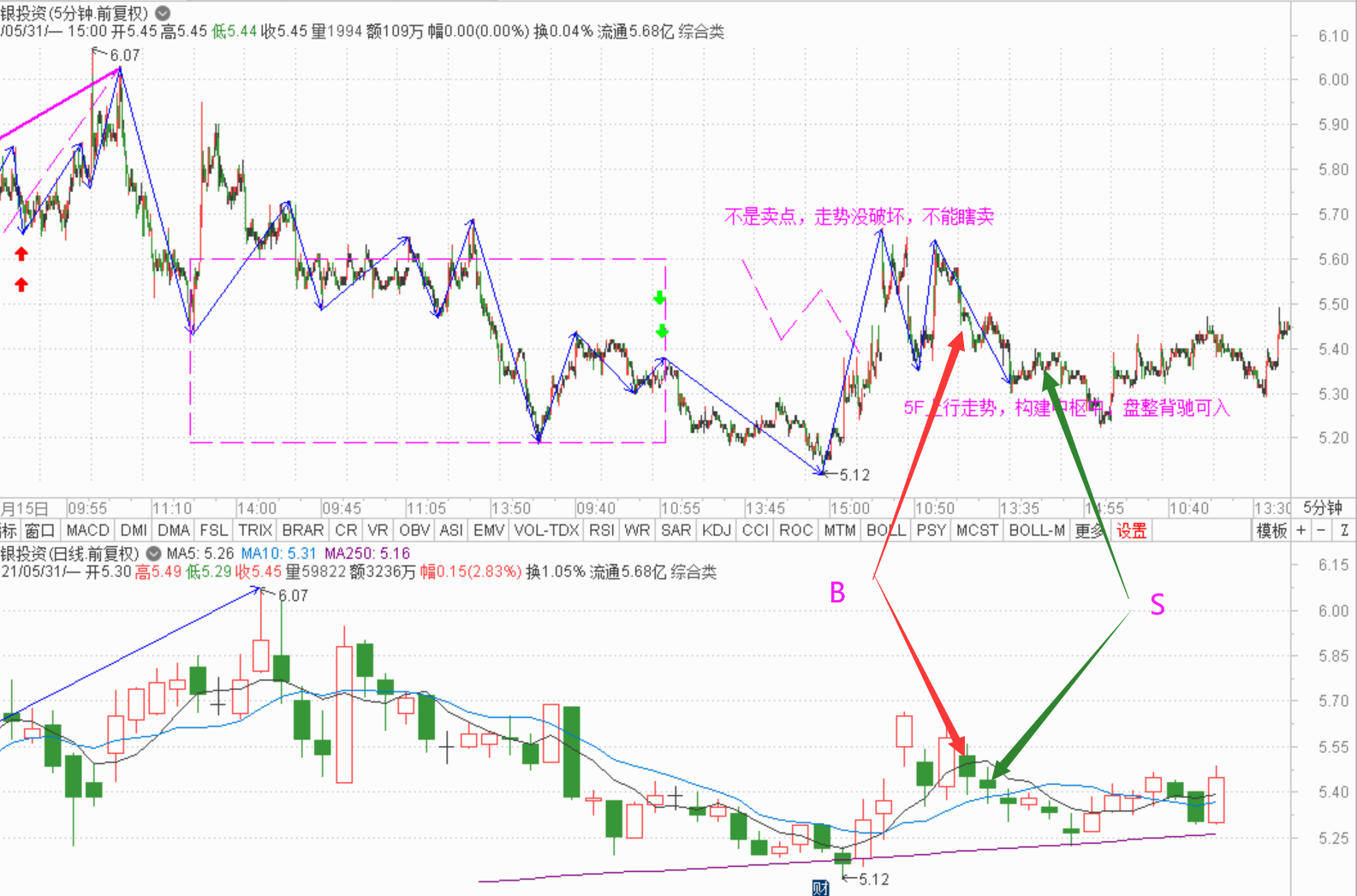Select the BOLL-M indicator tab
The height and width of the screenshot is (896, 1357).
1037,531
